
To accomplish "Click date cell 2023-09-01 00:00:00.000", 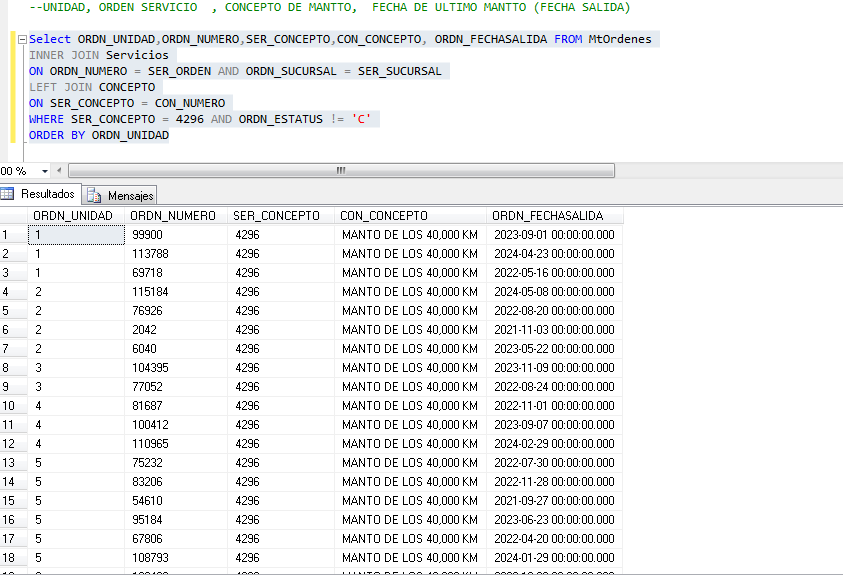I will (555, 235).
